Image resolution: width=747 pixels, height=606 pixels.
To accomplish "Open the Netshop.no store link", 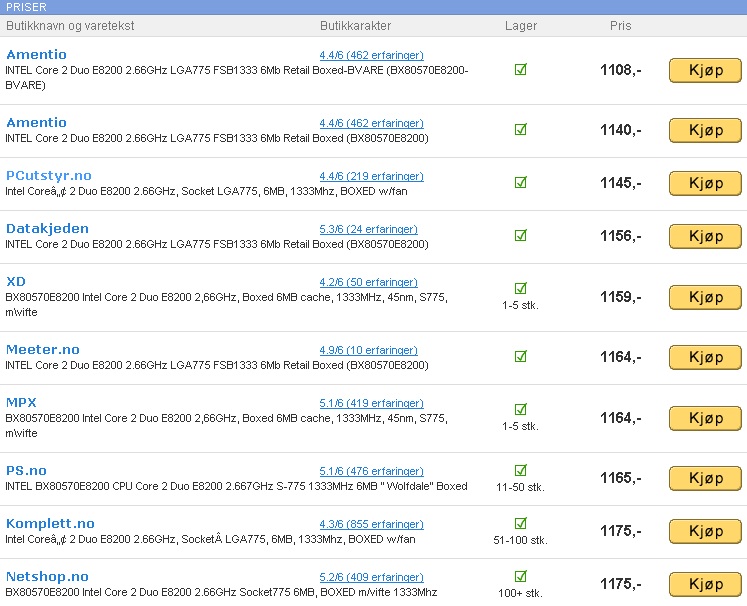I will click(47, 576).
